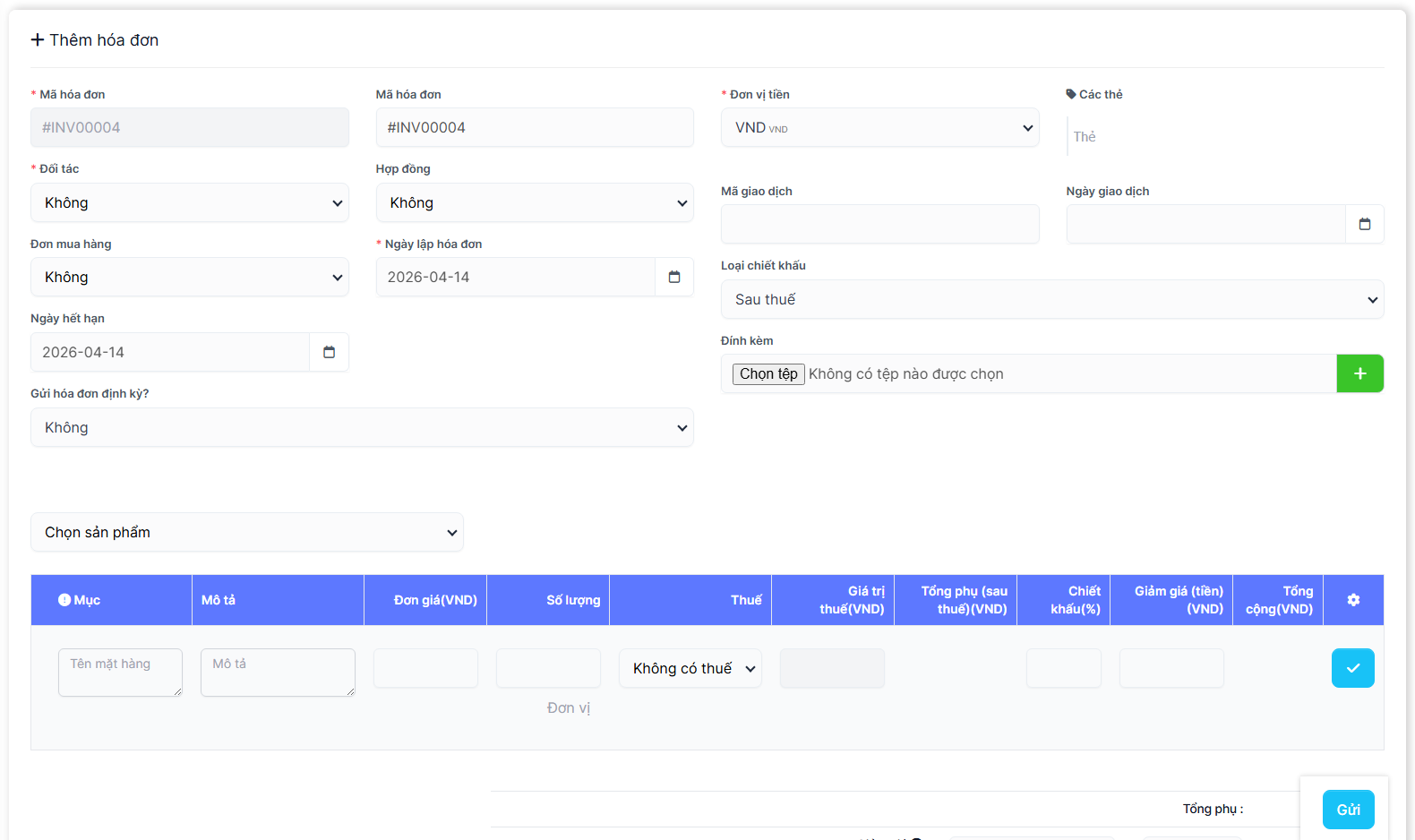The height and width of the screenshot is (840, 1415).
Task: Click the green plus attachment button
Action: (1359, 373)
